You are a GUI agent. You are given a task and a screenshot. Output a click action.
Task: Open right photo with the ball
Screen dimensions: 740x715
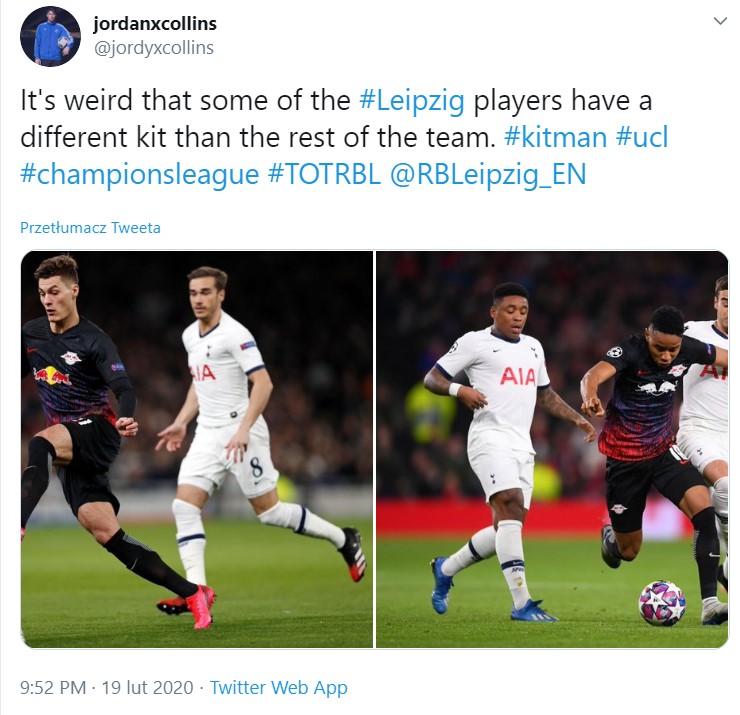pyautogui.click(x=552, y=449)
